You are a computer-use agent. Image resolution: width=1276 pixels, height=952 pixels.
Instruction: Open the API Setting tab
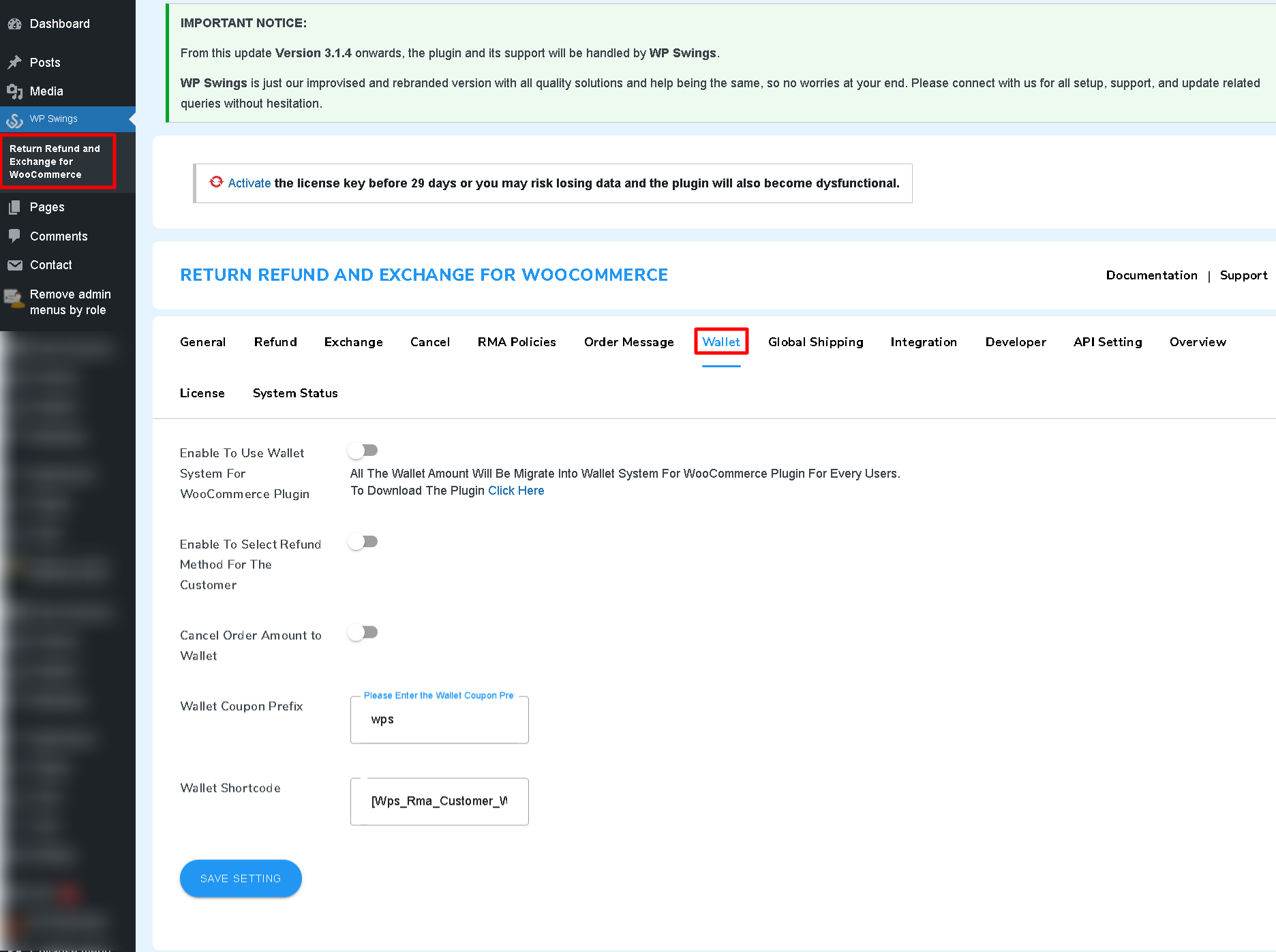tap(1108, 342)
